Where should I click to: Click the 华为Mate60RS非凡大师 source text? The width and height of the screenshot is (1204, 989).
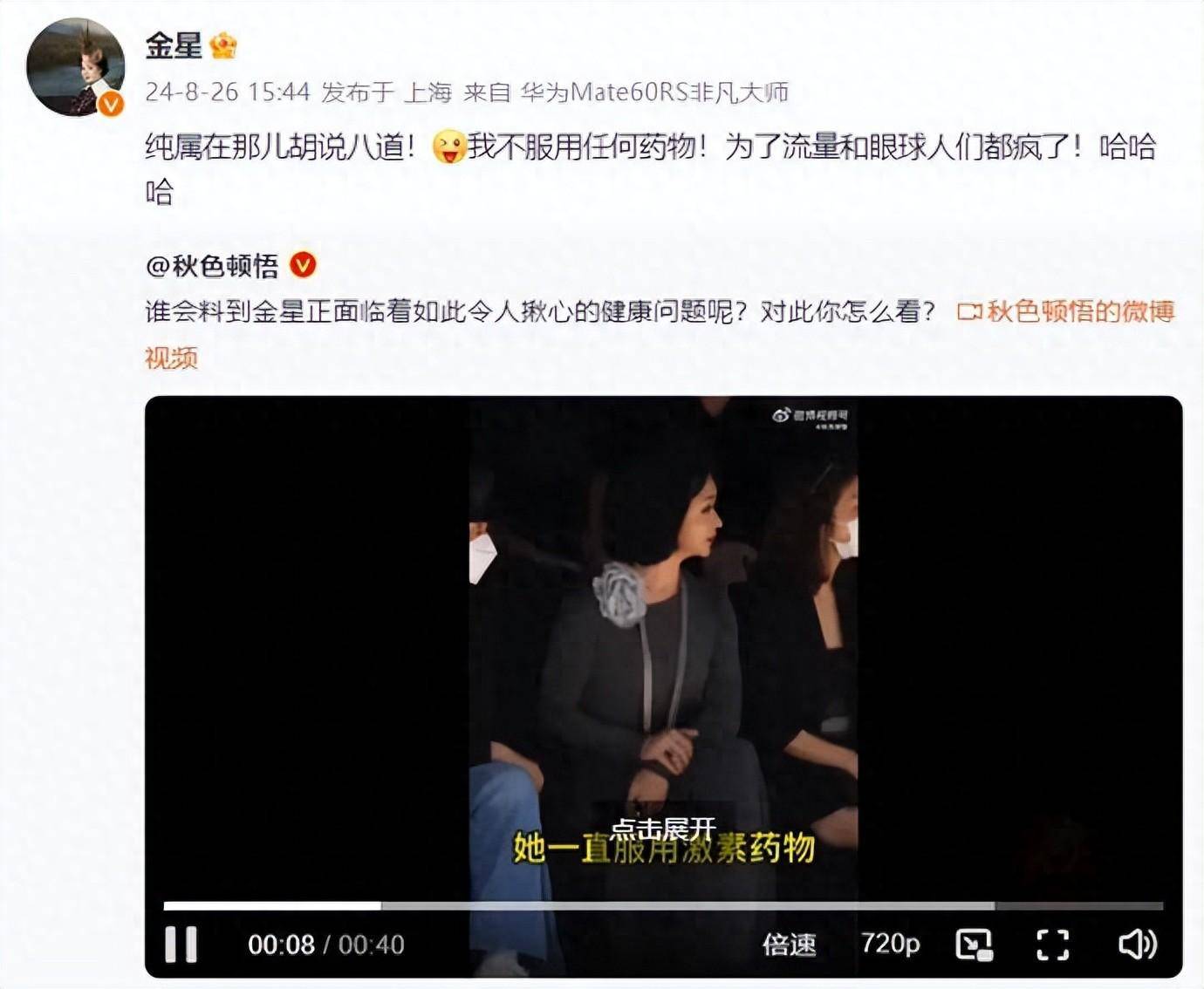[x=654, y=92]
